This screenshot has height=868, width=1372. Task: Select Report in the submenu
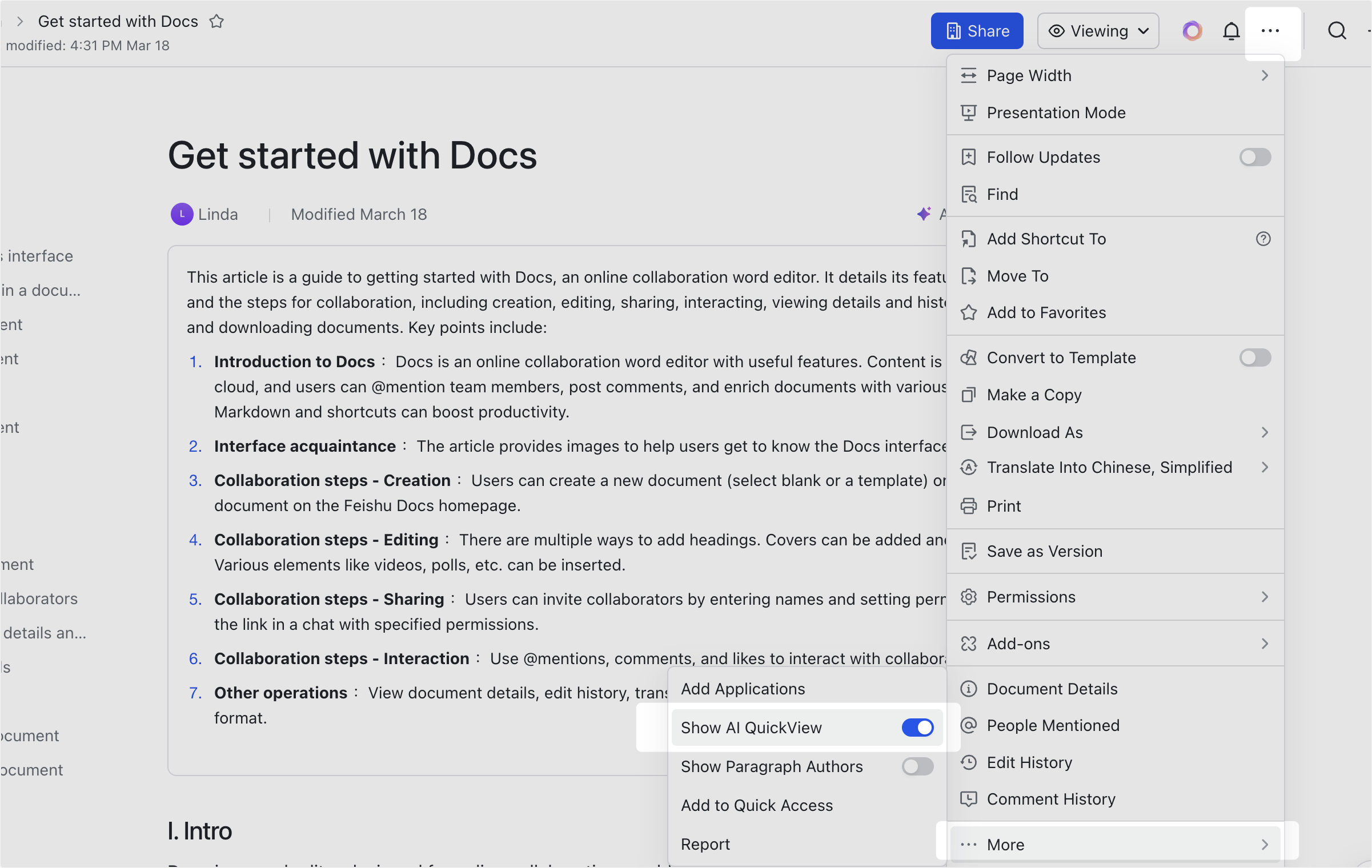pos(807,844)
